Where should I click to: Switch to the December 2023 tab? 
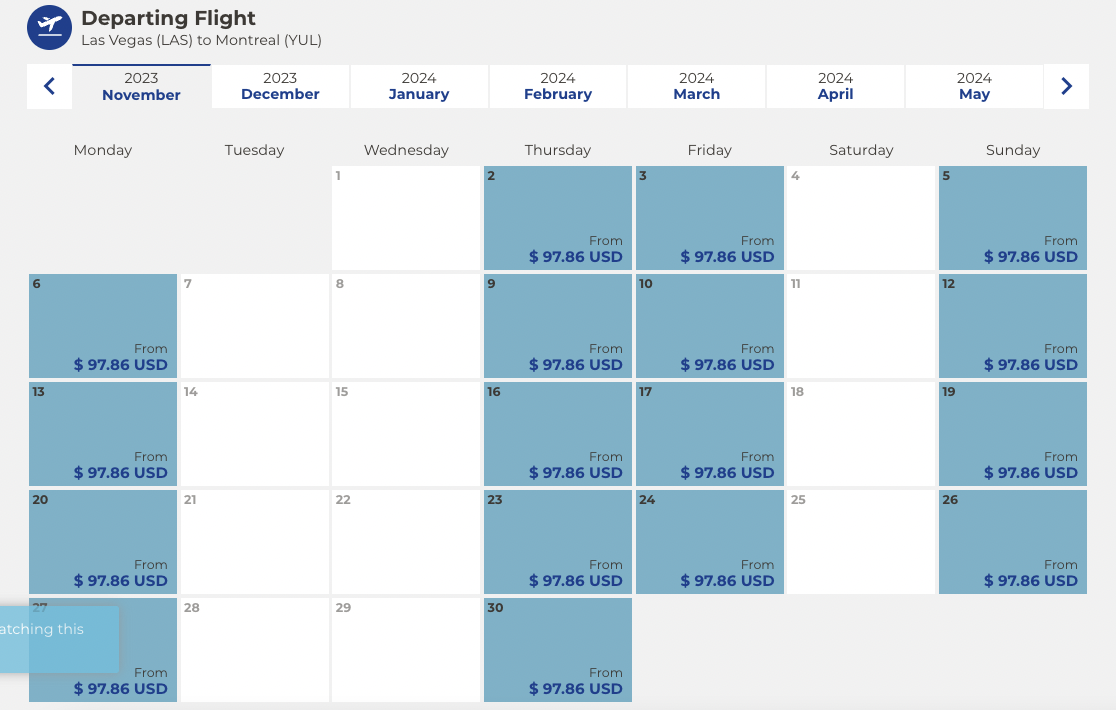[x=280, y=85]
